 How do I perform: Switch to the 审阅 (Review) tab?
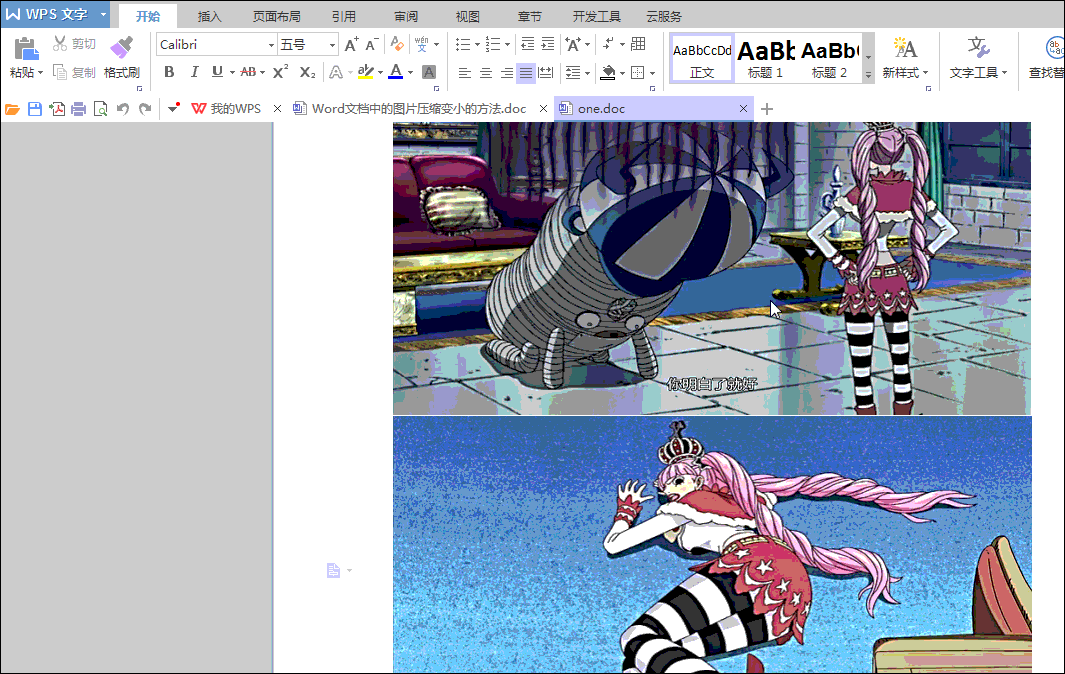tap(405, 16)
